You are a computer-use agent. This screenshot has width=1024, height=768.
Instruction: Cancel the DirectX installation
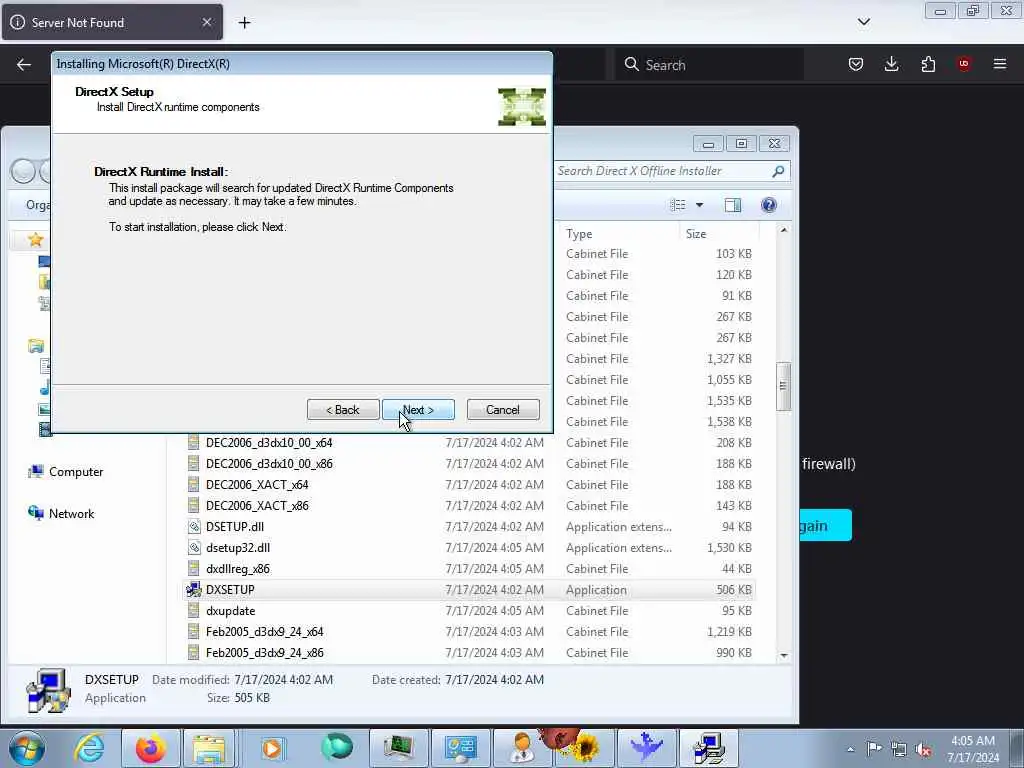pos(503,409)
